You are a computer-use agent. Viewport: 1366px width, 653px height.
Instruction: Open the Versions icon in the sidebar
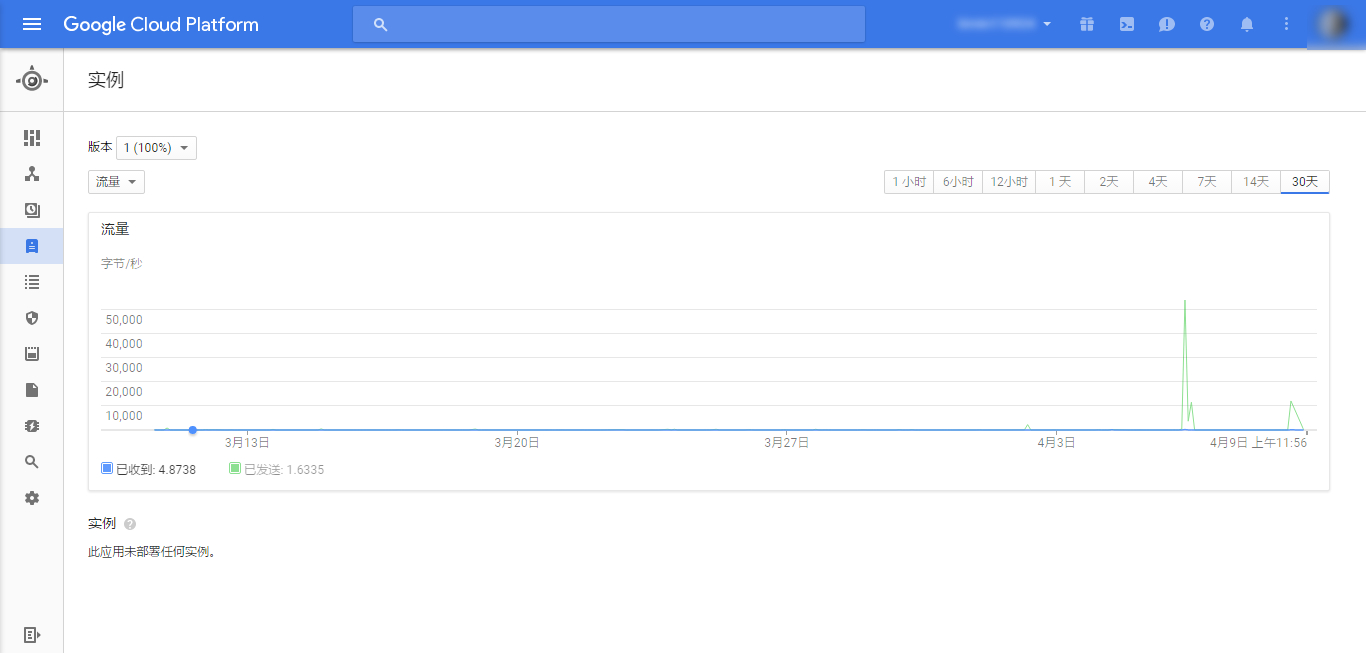click(32, 210)
